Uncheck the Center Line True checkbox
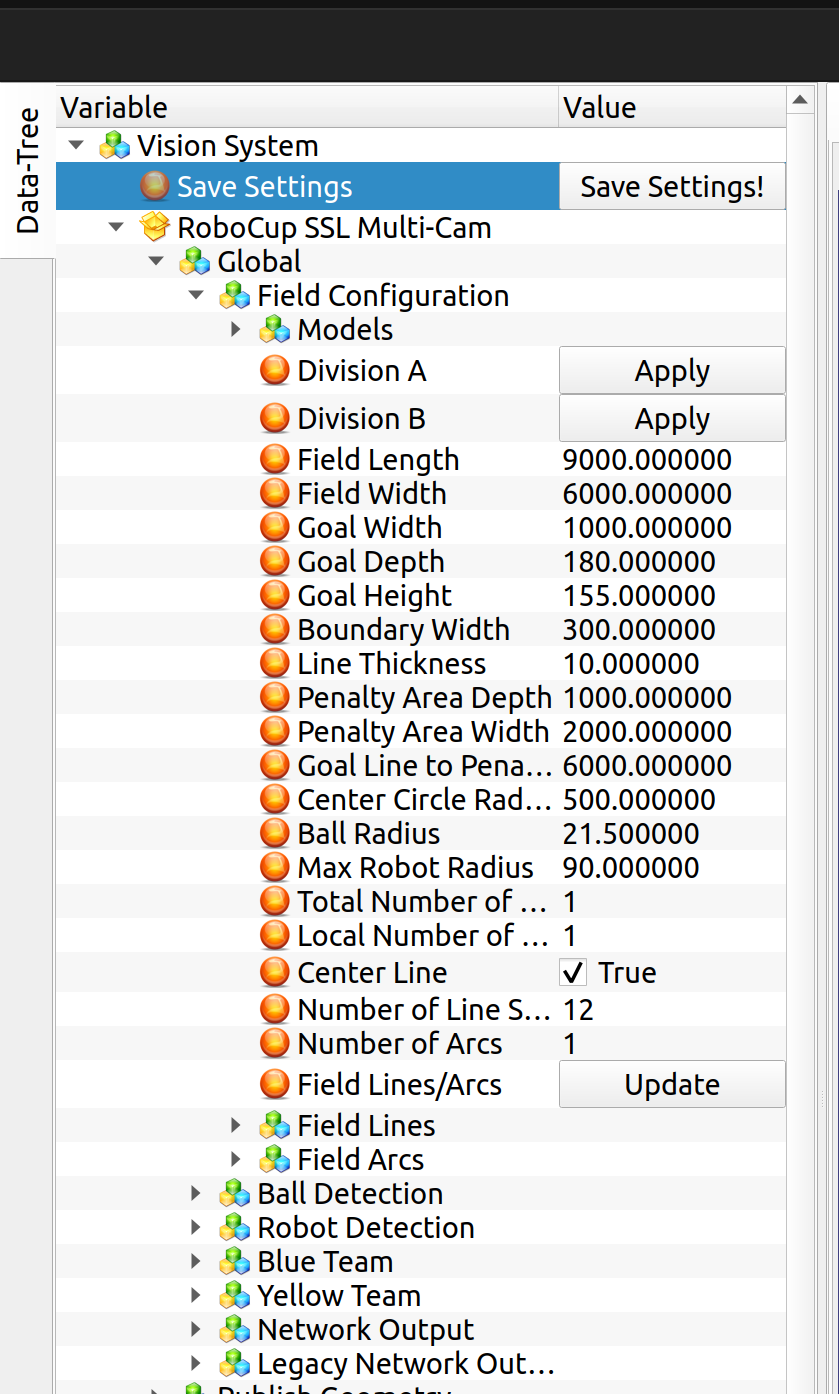 (573, 972)
